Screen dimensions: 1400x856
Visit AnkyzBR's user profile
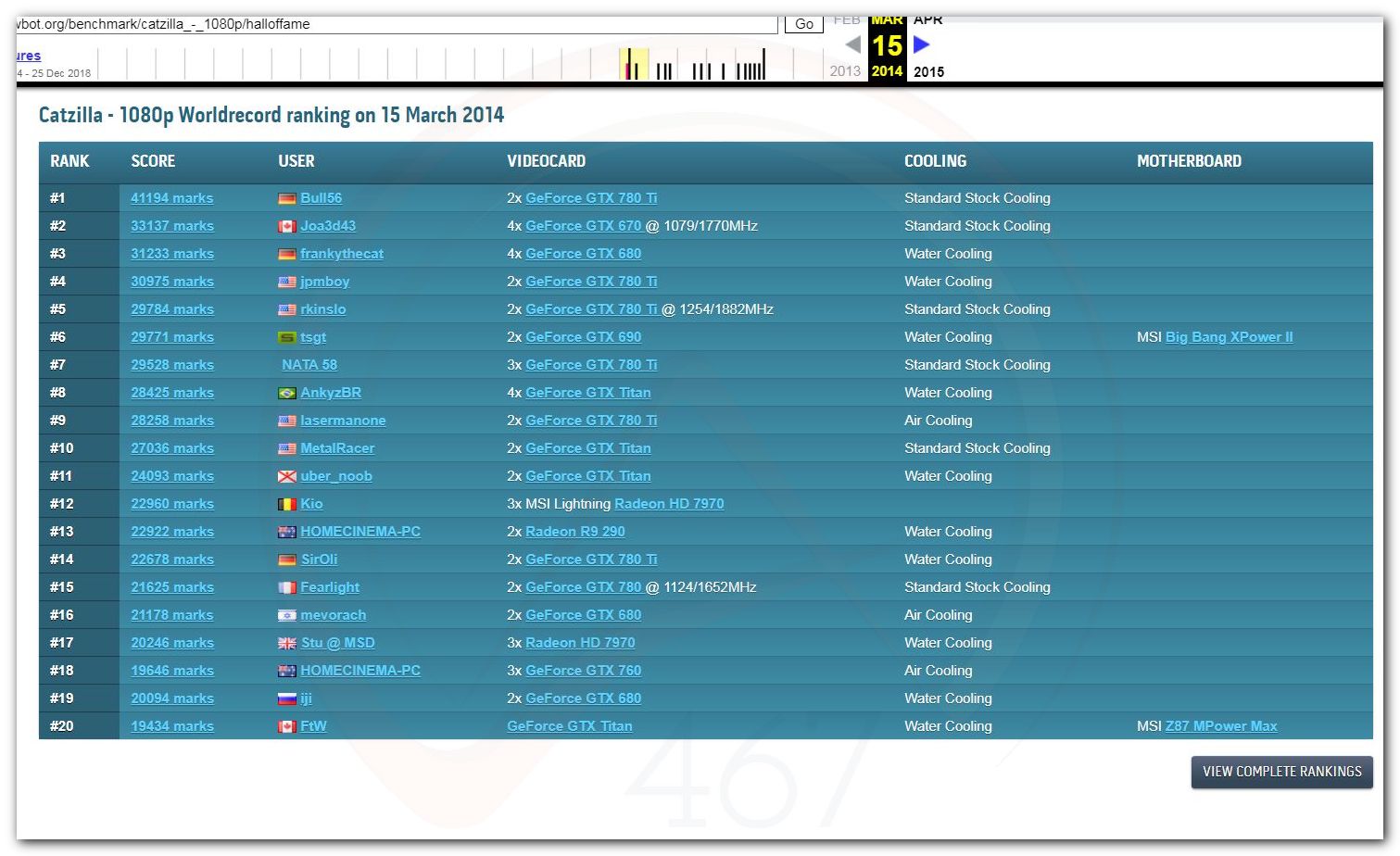pos(331,393)
